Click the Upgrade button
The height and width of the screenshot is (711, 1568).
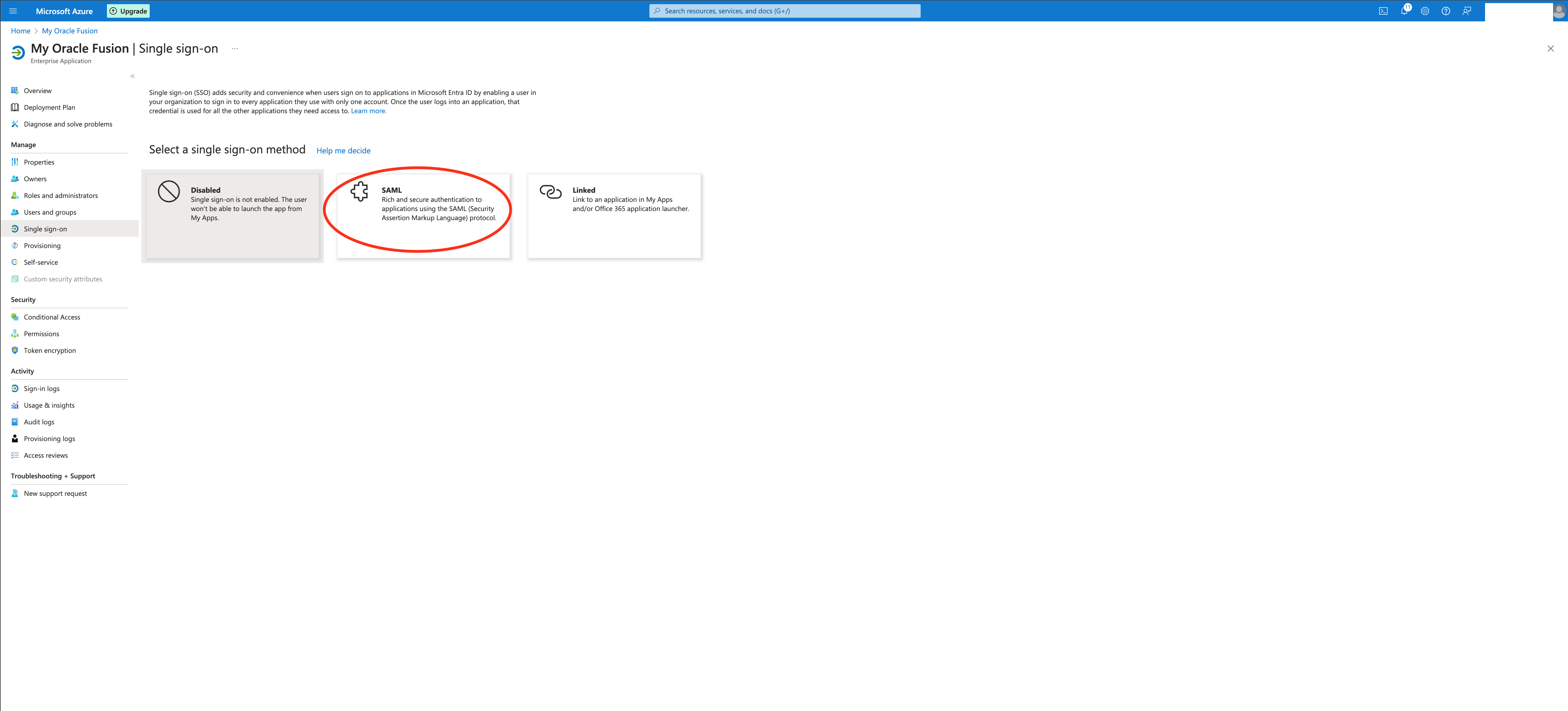point(128,11)
